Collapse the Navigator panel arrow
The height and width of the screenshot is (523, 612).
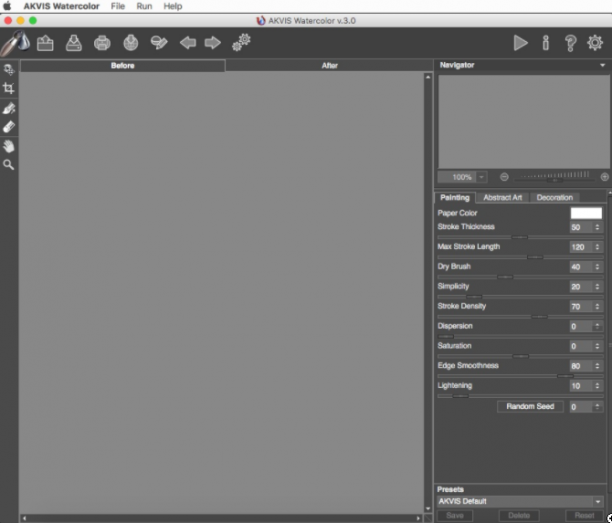pos(602,65)
